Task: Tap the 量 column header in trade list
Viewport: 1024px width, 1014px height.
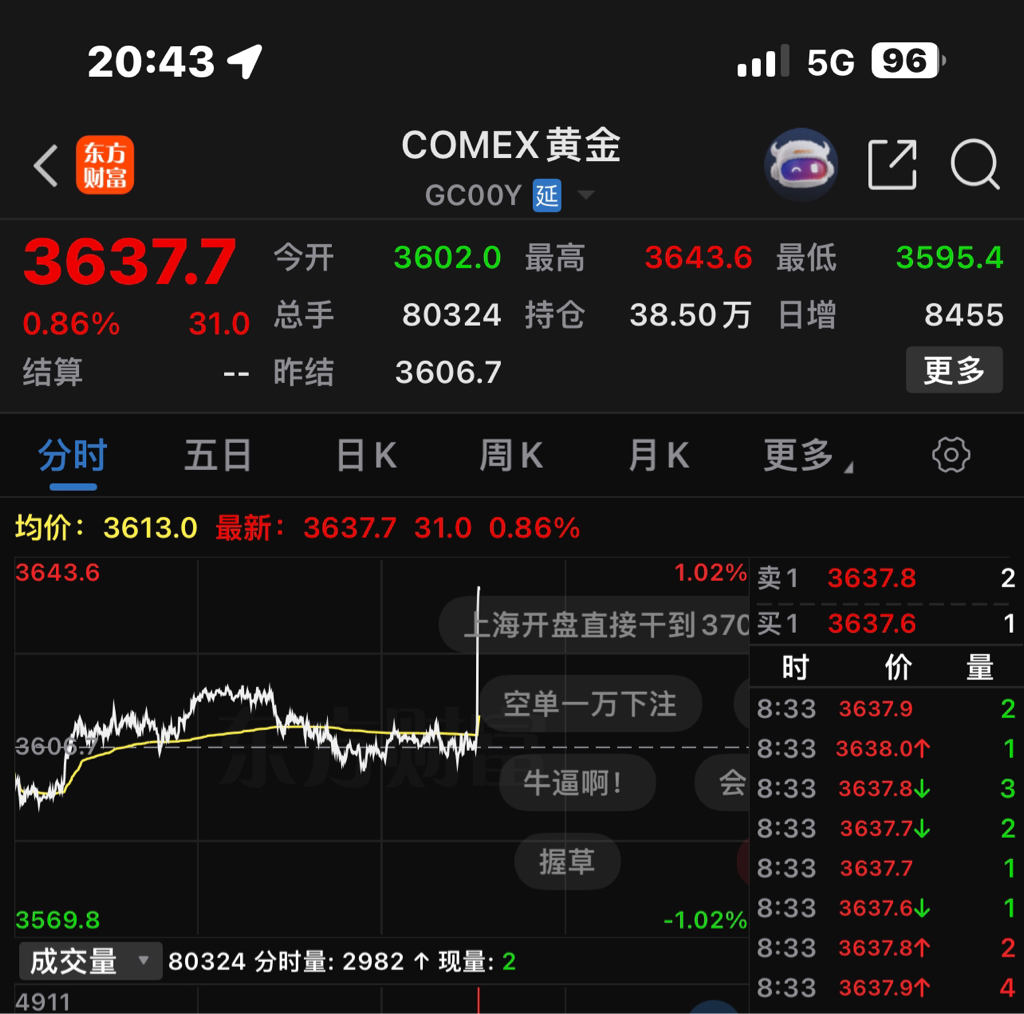Action: click(980, 667)
